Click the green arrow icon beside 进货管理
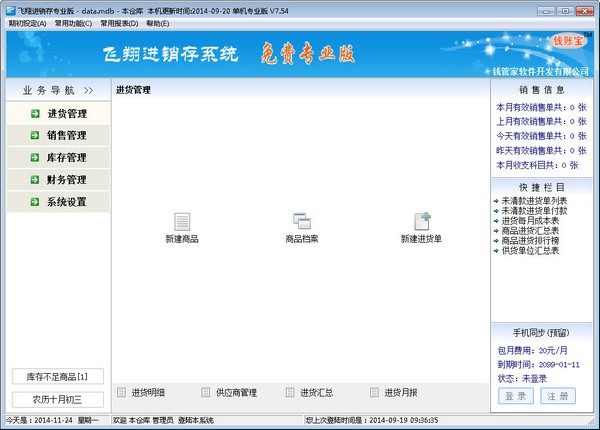Screen dimensions: 600x430 (x=35, y=114)
